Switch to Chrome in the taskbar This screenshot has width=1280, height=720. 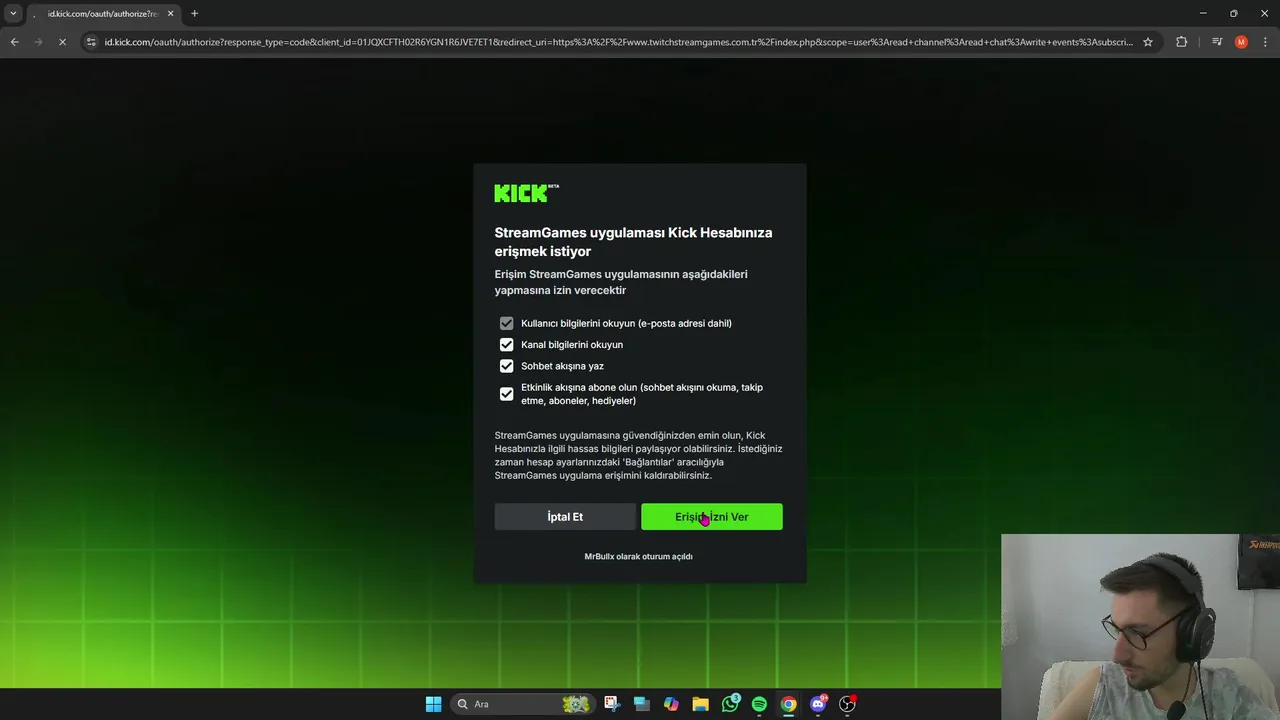pyautogui.click(x=788, y=704)
